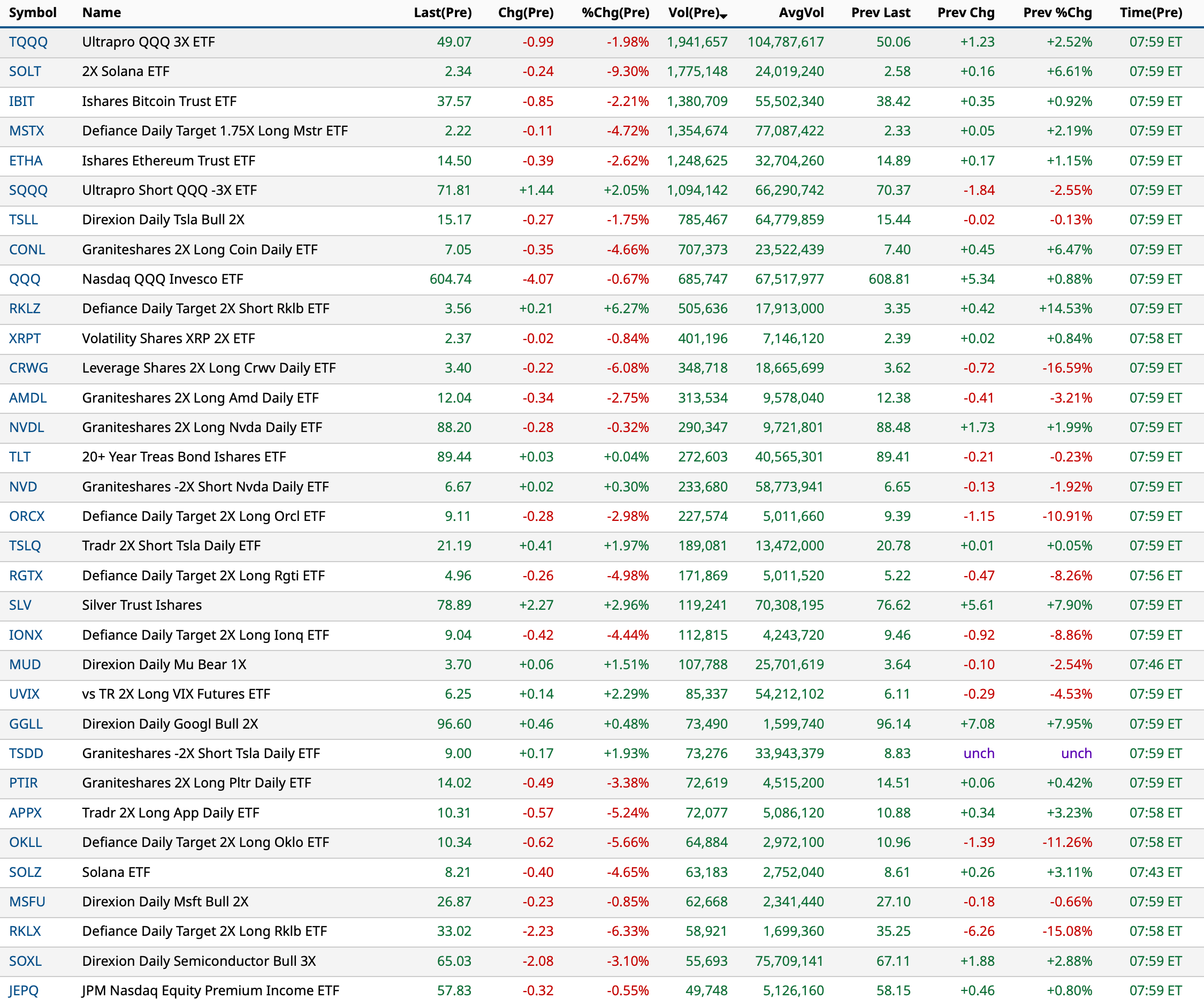Click the SLV ticker link
Screen dimensions: 1204x999
click(x=20, y=605)
